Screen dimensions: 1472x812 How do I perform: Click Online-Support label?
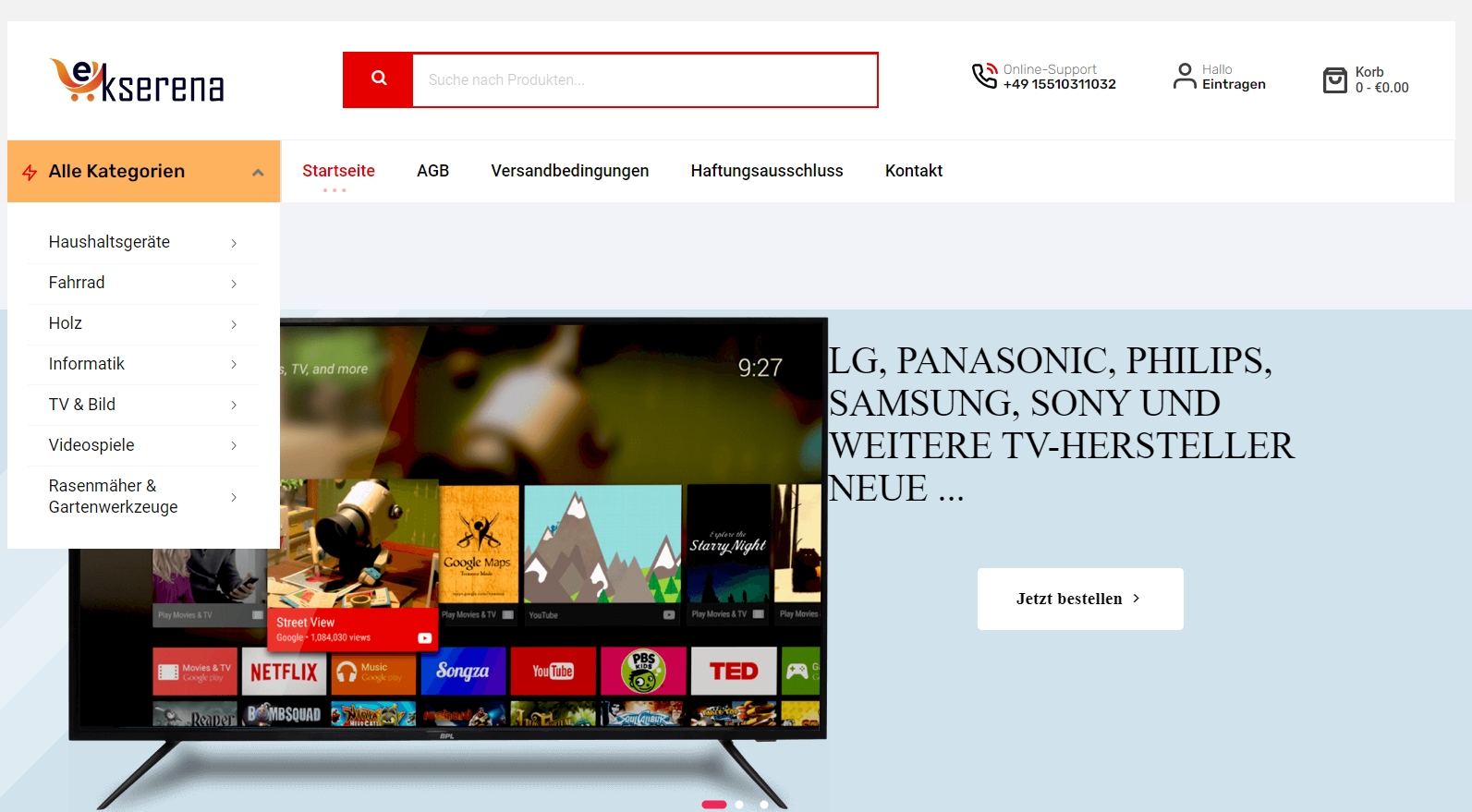[1050, 69]
